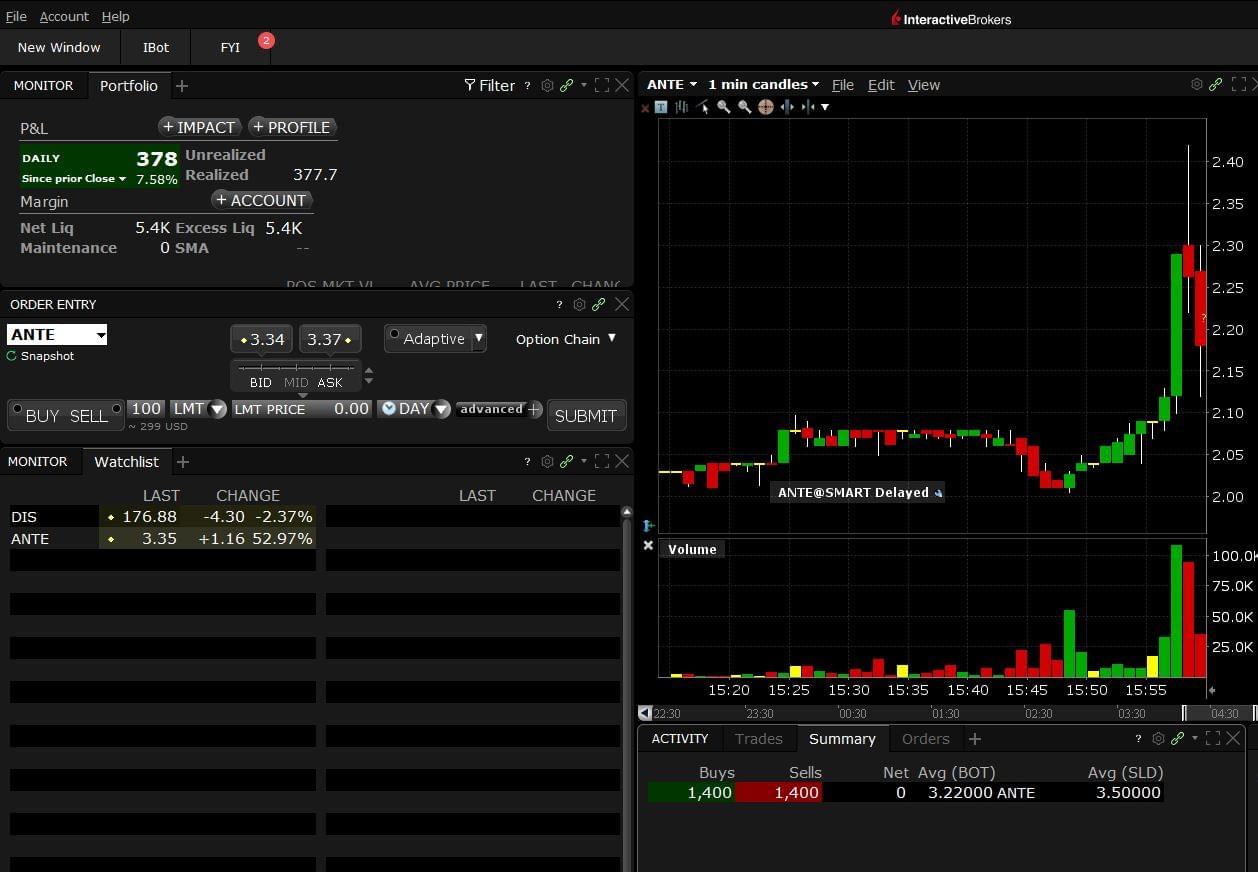Screen dimensions: 1258x872
Task: Select the text annotation tool in chart toolbar
Action: (661, 107)
